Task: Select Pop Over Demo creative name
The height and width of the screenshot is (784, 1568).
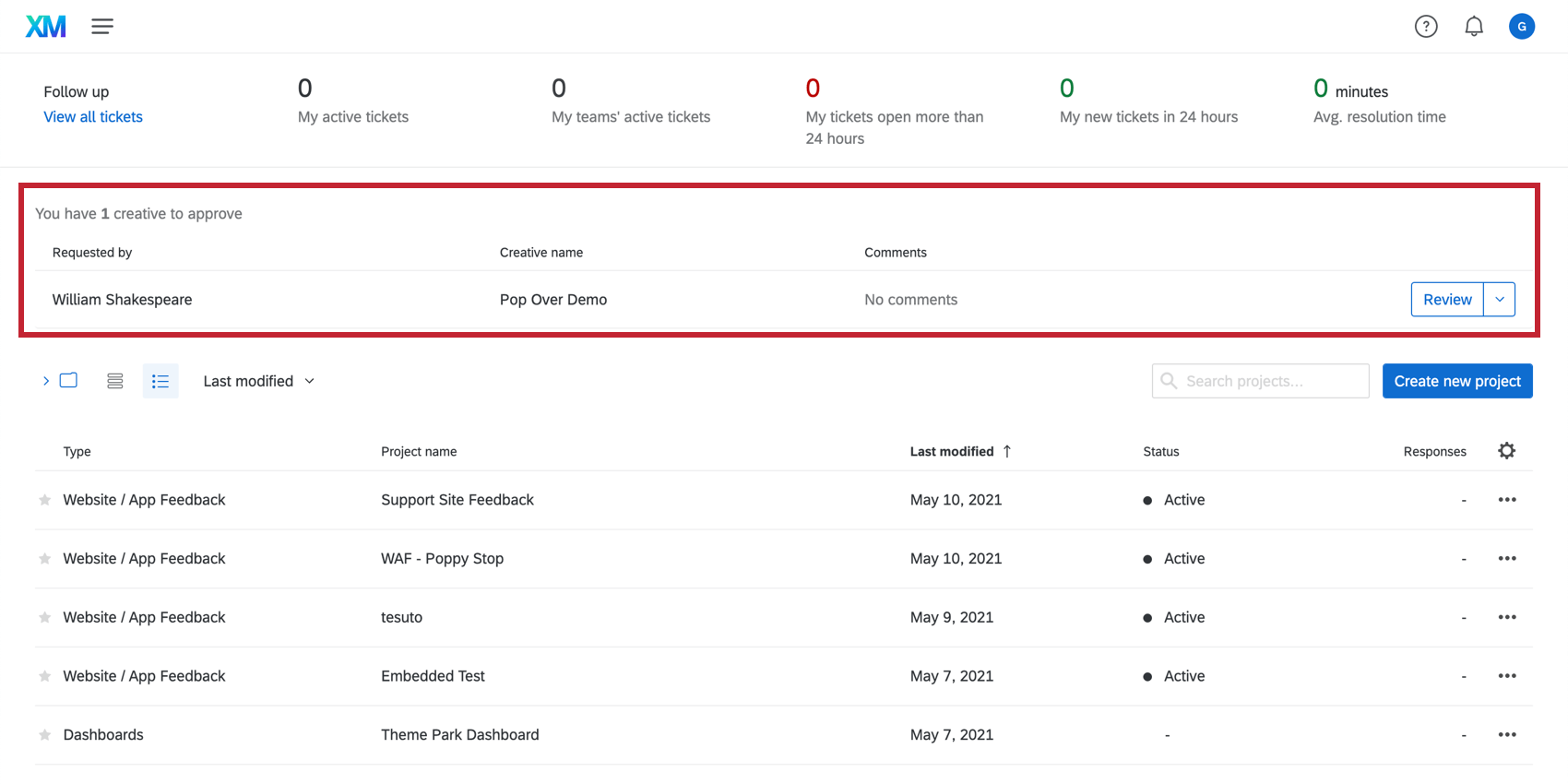Action: pyautogui.click(x=553, y=300)
